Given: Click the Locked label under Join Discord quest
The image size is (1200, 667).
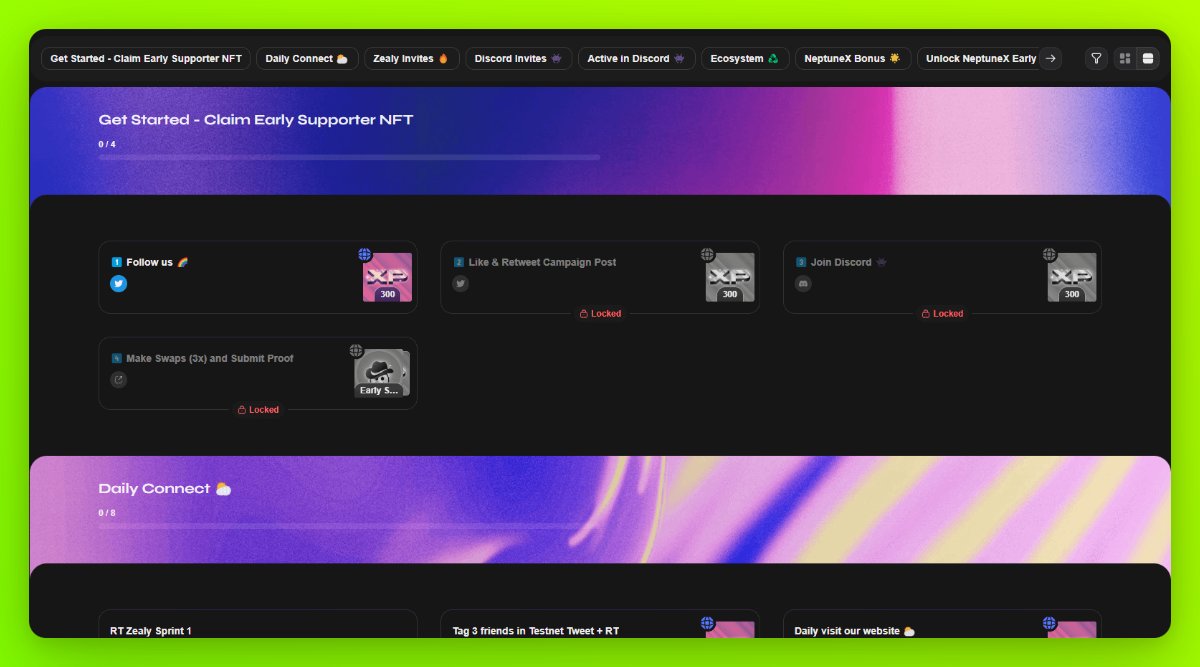Looking at the screenshot, I should click(942, 314).
